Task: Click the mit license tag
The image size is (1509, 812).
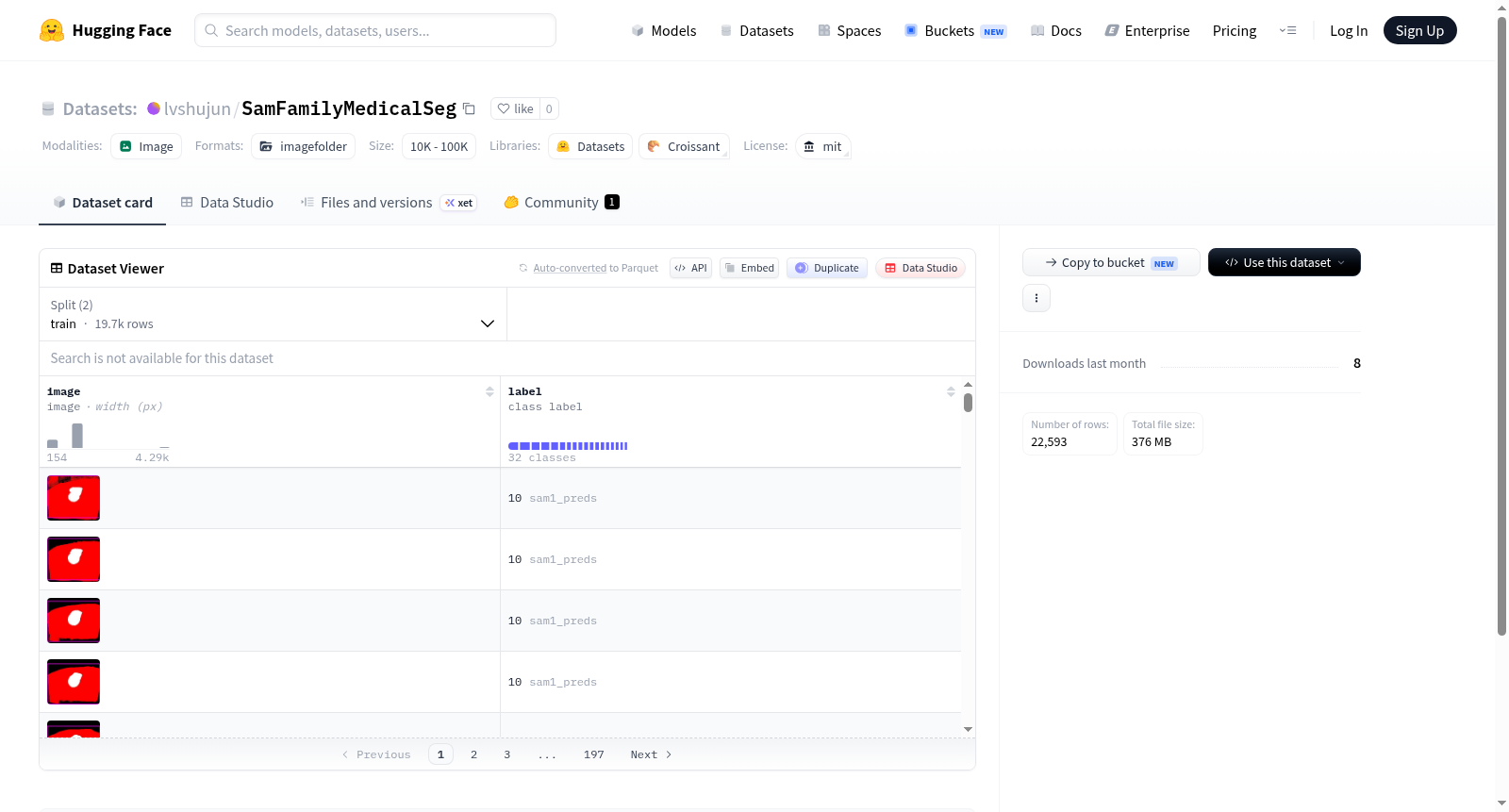Action: pos(822,146)
